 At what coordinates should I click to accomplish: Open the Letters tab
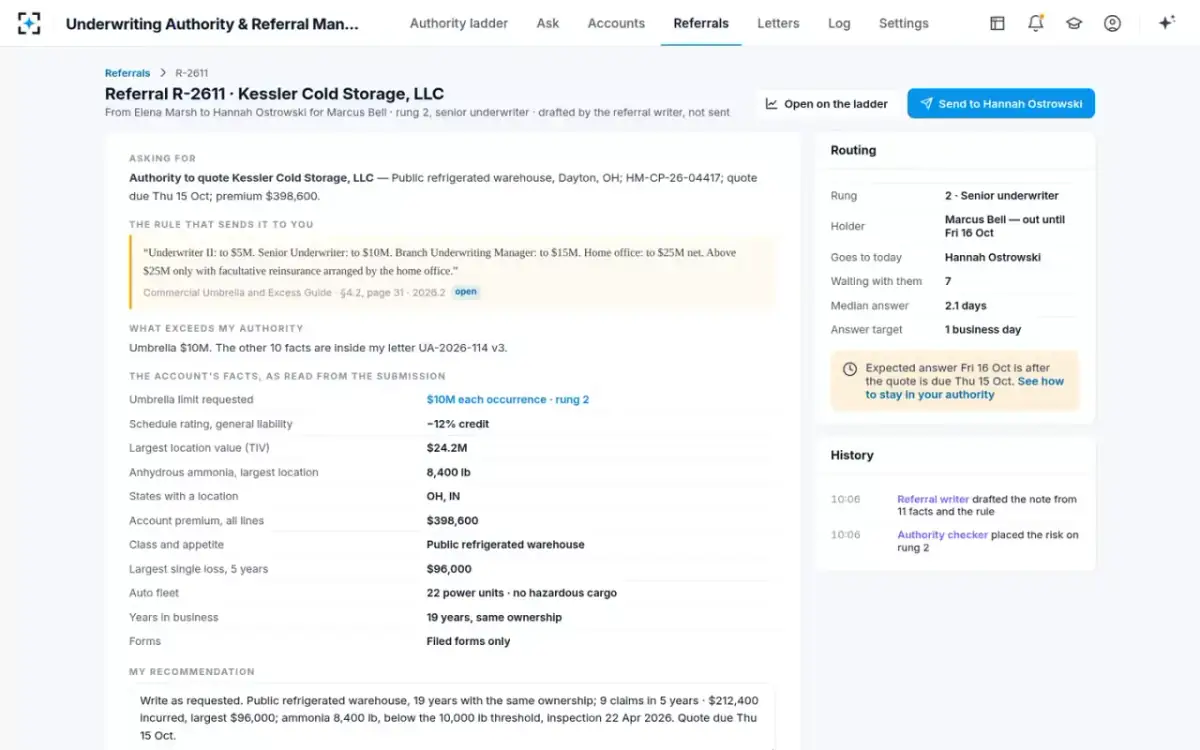778,23
